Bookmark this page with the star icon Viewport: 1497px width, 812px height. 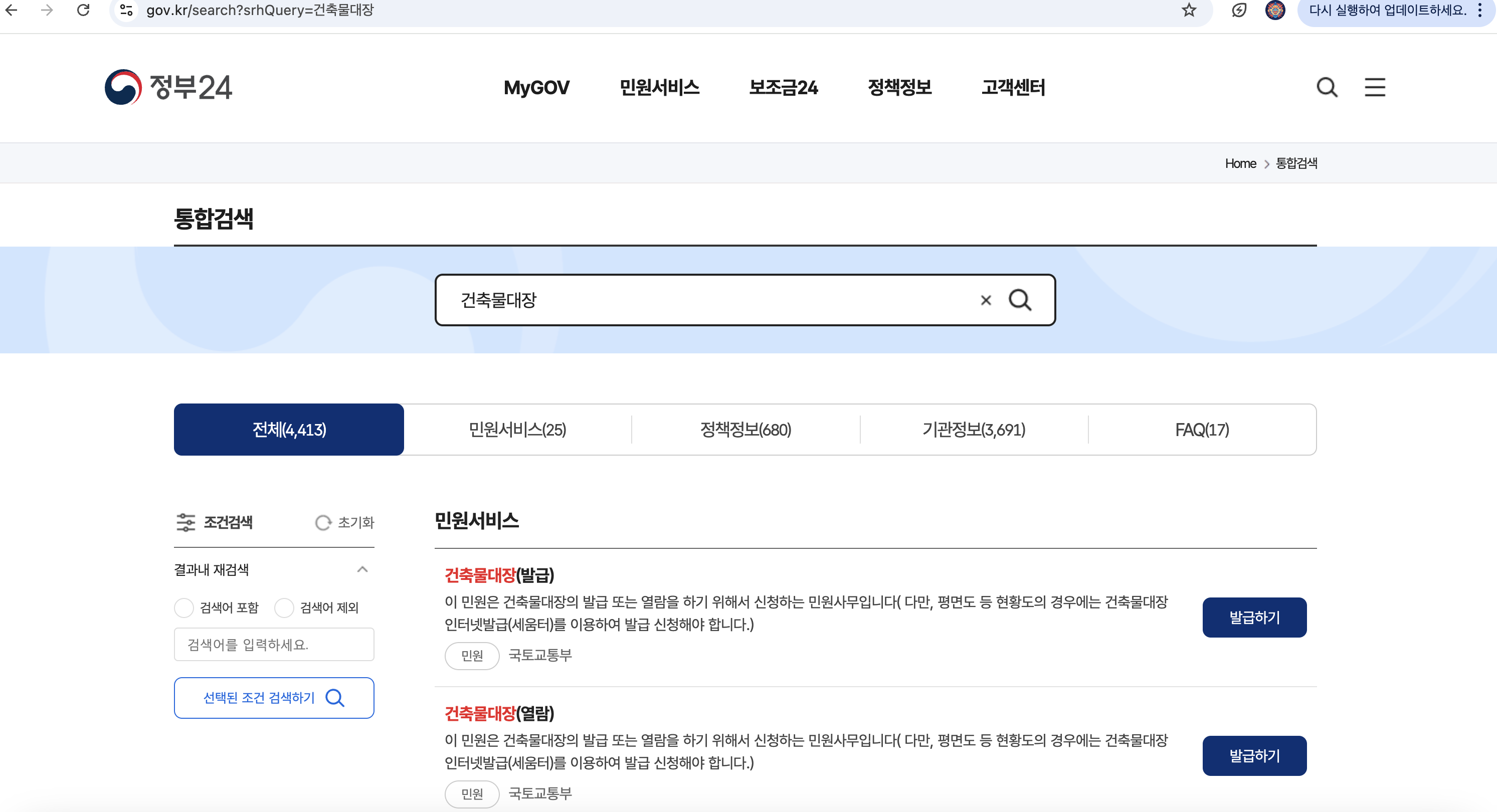pyautogui.click(x=1189, y=10)
